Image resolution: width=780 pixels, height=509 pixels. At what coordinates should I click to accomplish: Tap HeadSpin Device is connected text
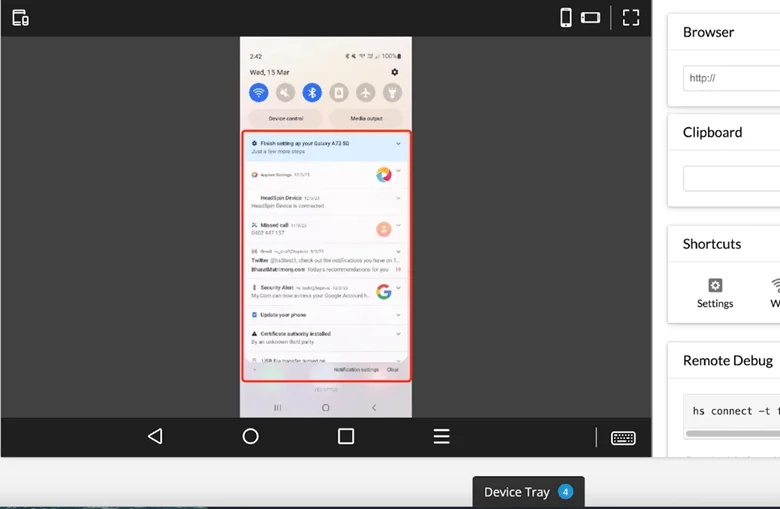pos(288,205)
